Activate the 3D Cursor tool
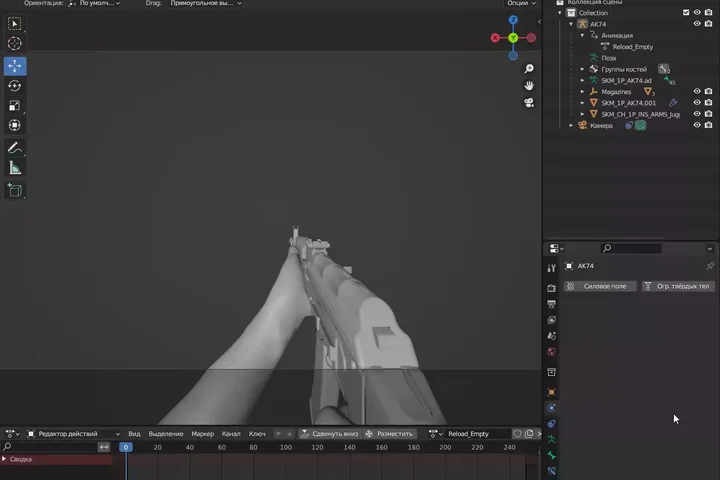The image size is (720, 480). tap(15, 44)
